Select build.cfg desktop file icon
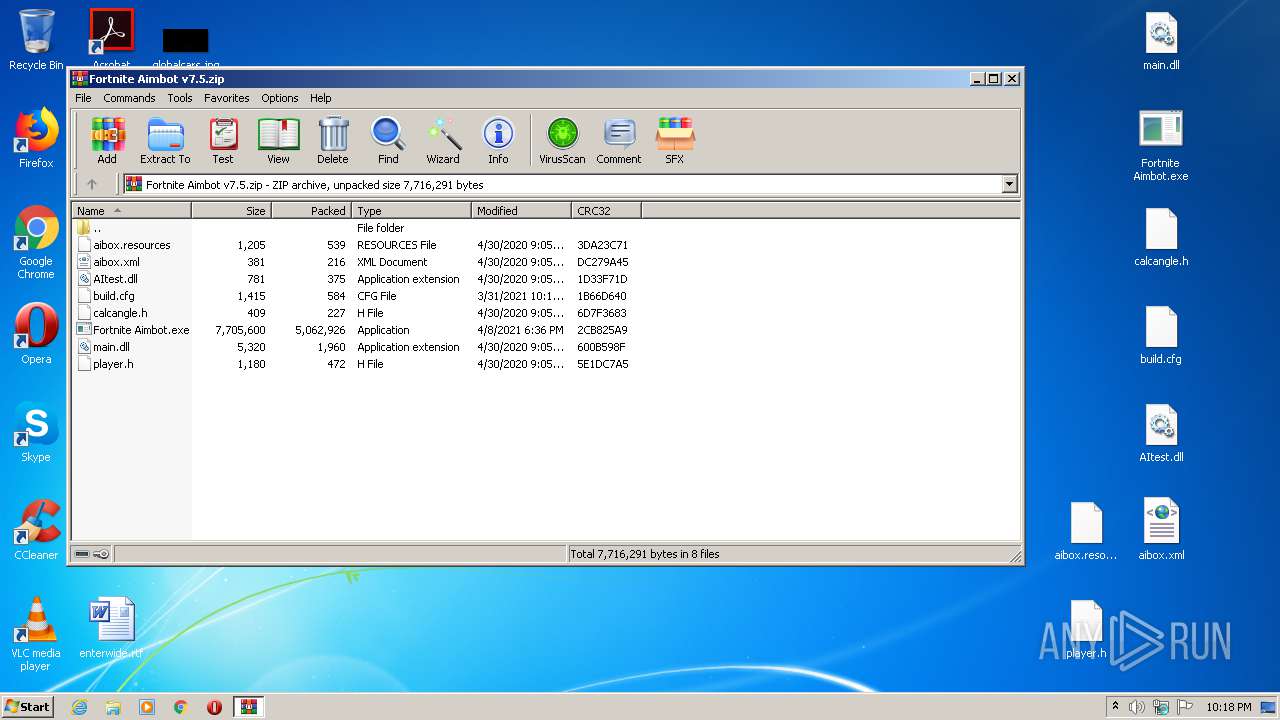The height and width of the screenshot is (720, 1280). [1161, 336]
